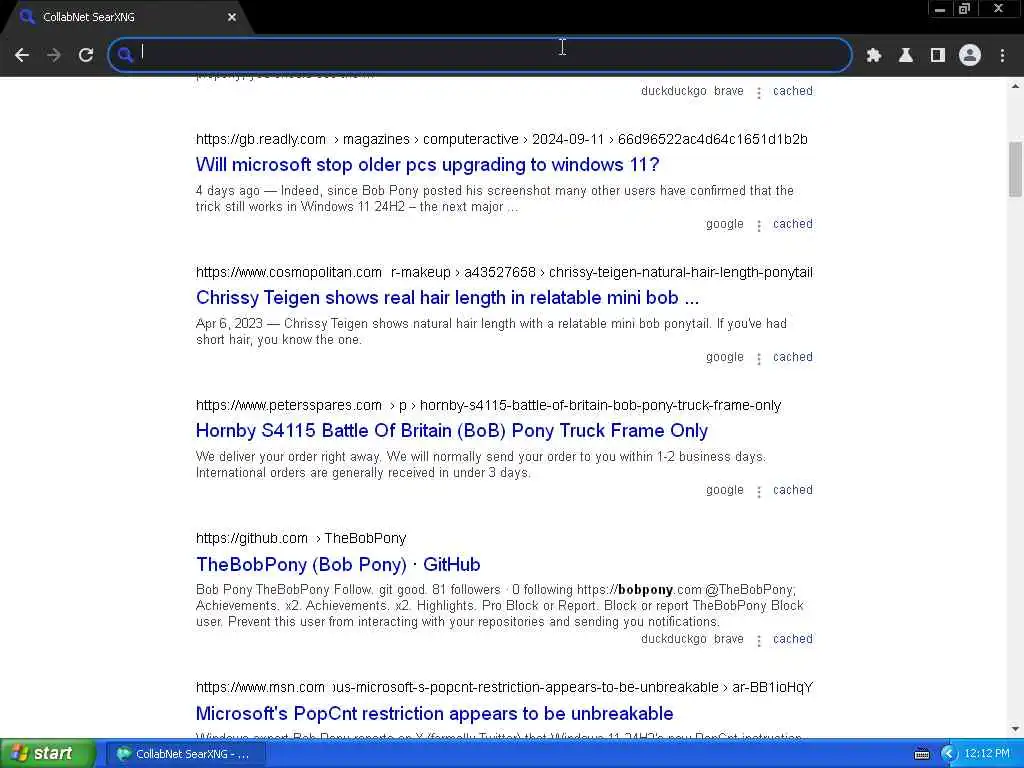Open the Extensions puzzle icon
The height and width of the screenshot is (768, 1024).
click(873, 56)
